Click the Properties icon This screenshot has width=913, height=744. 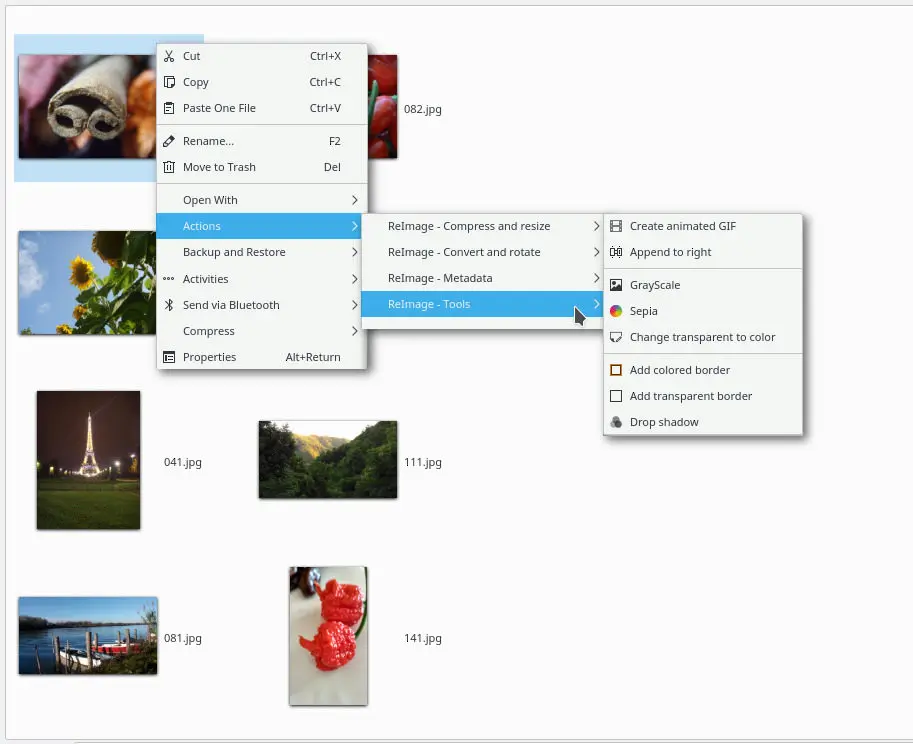click(169, 357)
